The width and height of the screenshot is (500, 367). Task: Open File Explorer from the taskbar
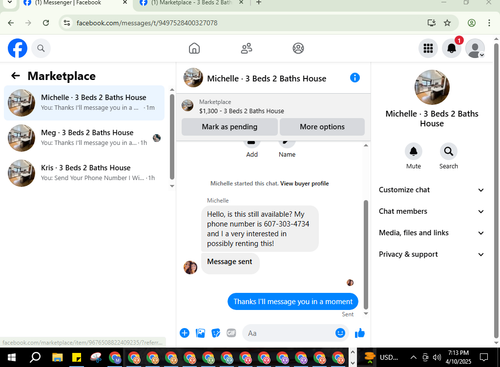pyautogui.click(x=57, y=358)
